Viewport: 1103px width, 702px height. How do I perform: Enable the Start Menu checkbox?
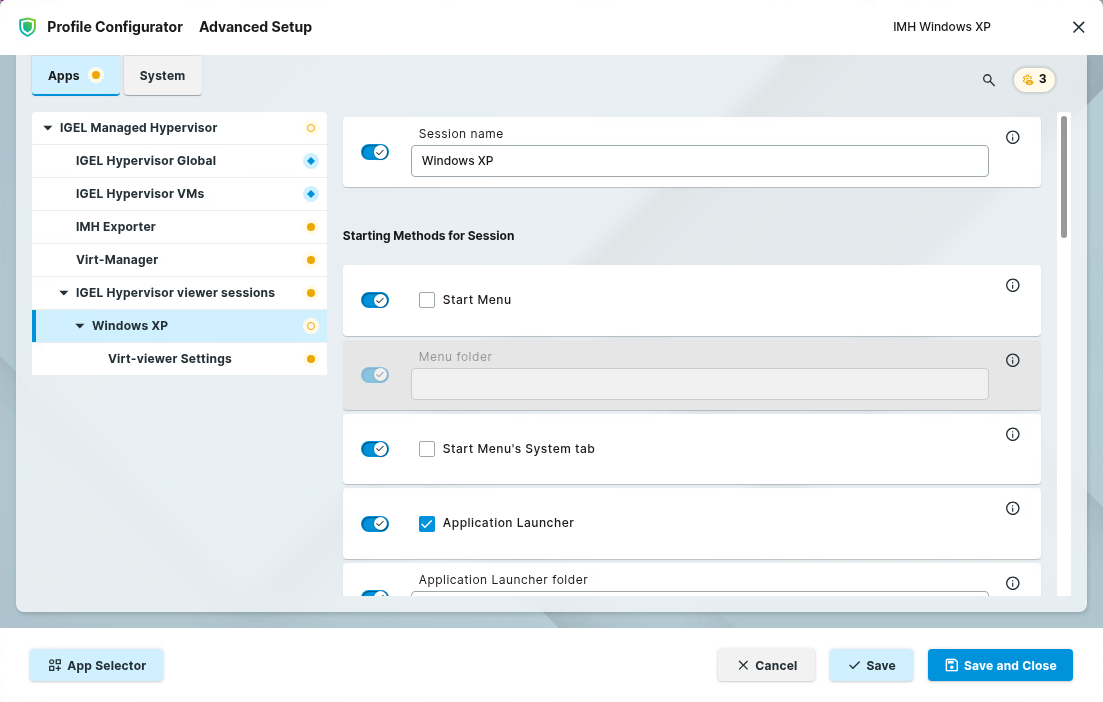427,300
